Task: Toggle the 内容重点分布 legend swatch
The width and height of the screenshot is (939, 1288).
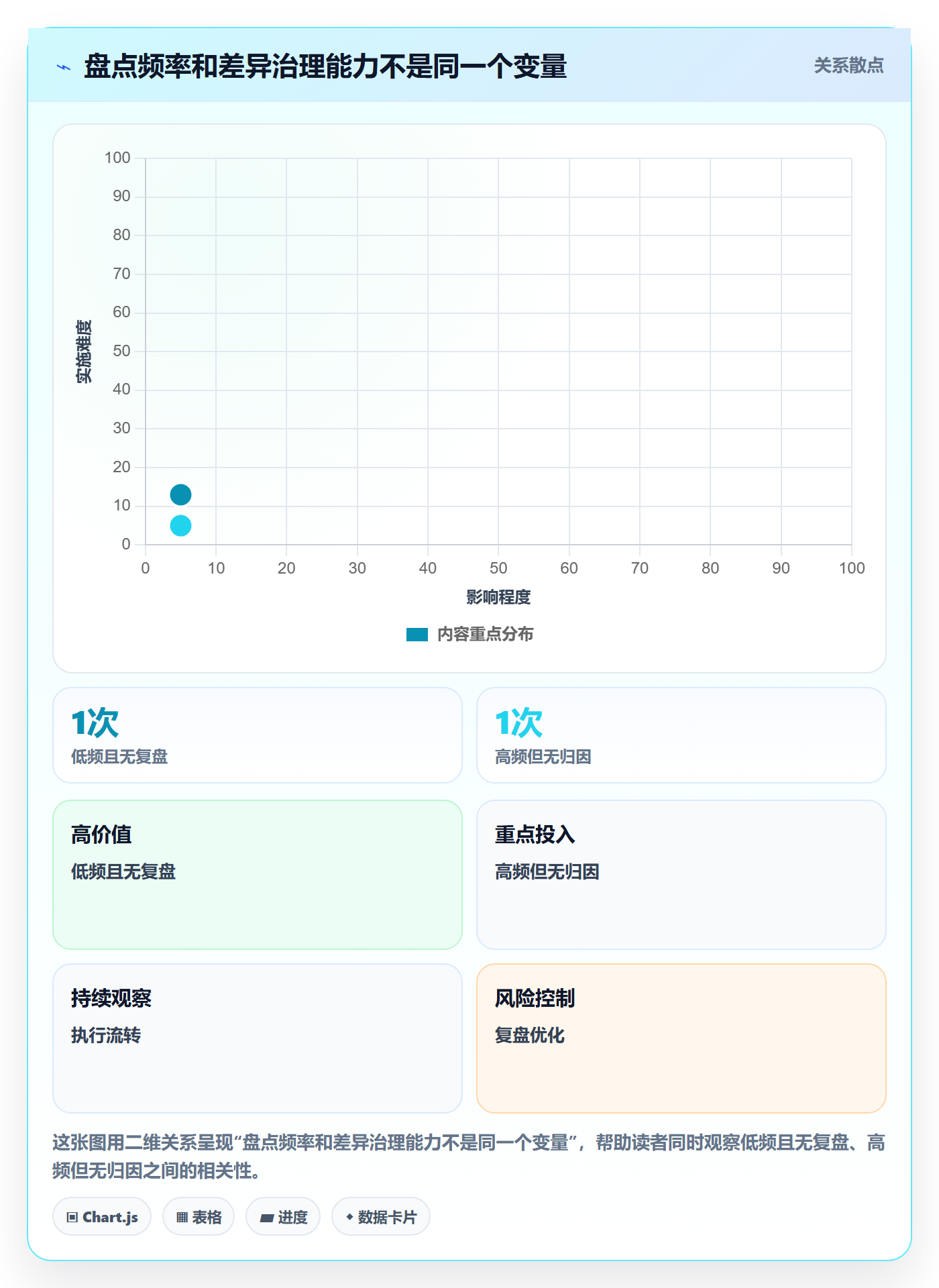Action: pyautogui.click(x=417, y=635)
